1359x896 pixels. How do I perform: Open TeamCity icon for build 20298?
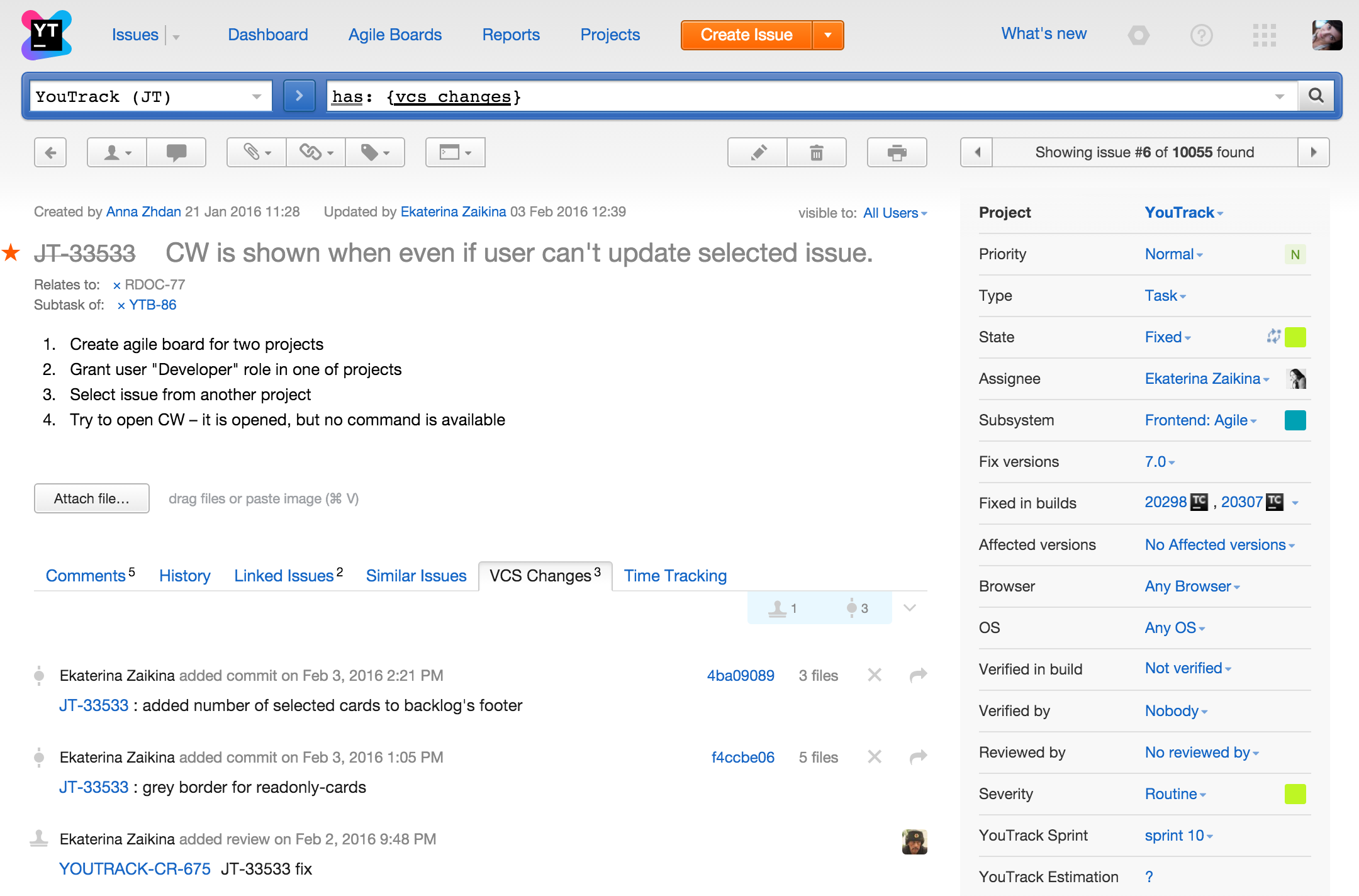point(1200,501)
